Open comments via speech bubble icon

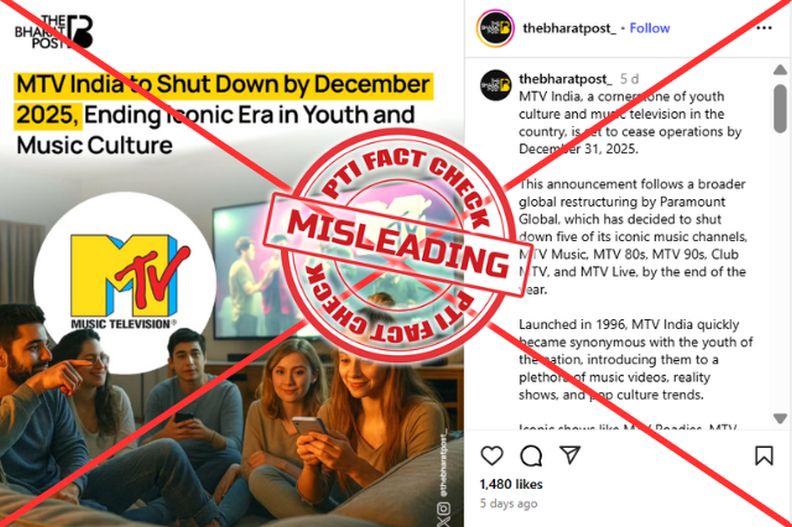[531, 456]
